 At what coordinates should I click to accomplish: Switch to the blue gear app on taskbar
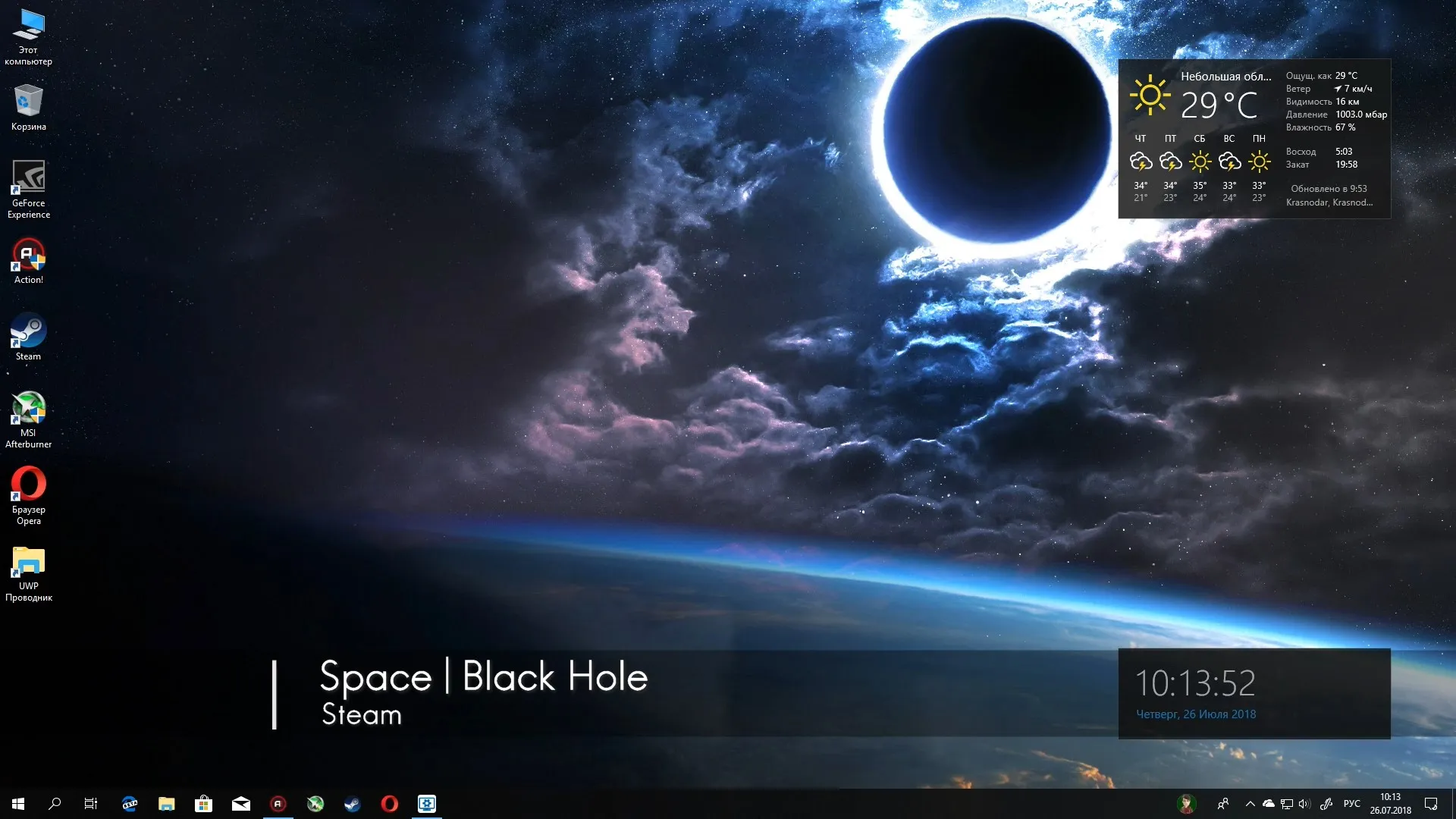(x=427, y=804)
